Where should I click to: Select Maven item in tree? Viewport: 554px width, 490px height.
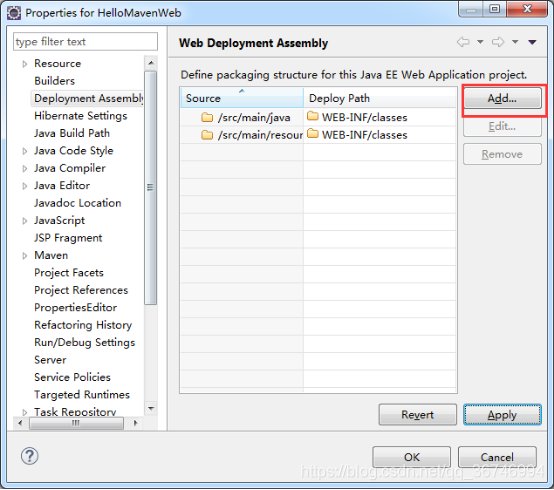point(51,255)
